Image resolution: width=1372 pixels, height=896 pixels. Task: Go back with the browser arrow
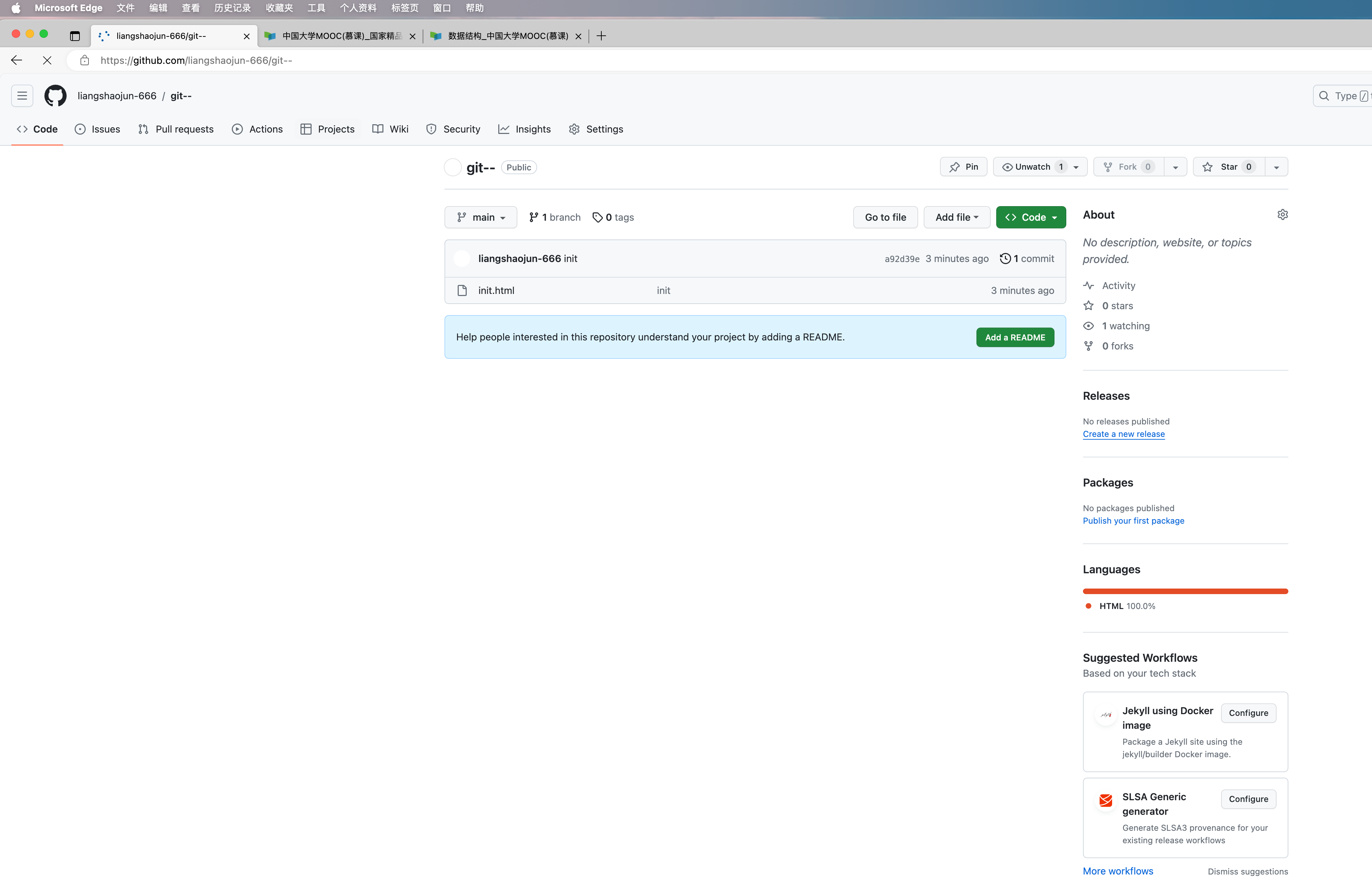tap(16, 60)
